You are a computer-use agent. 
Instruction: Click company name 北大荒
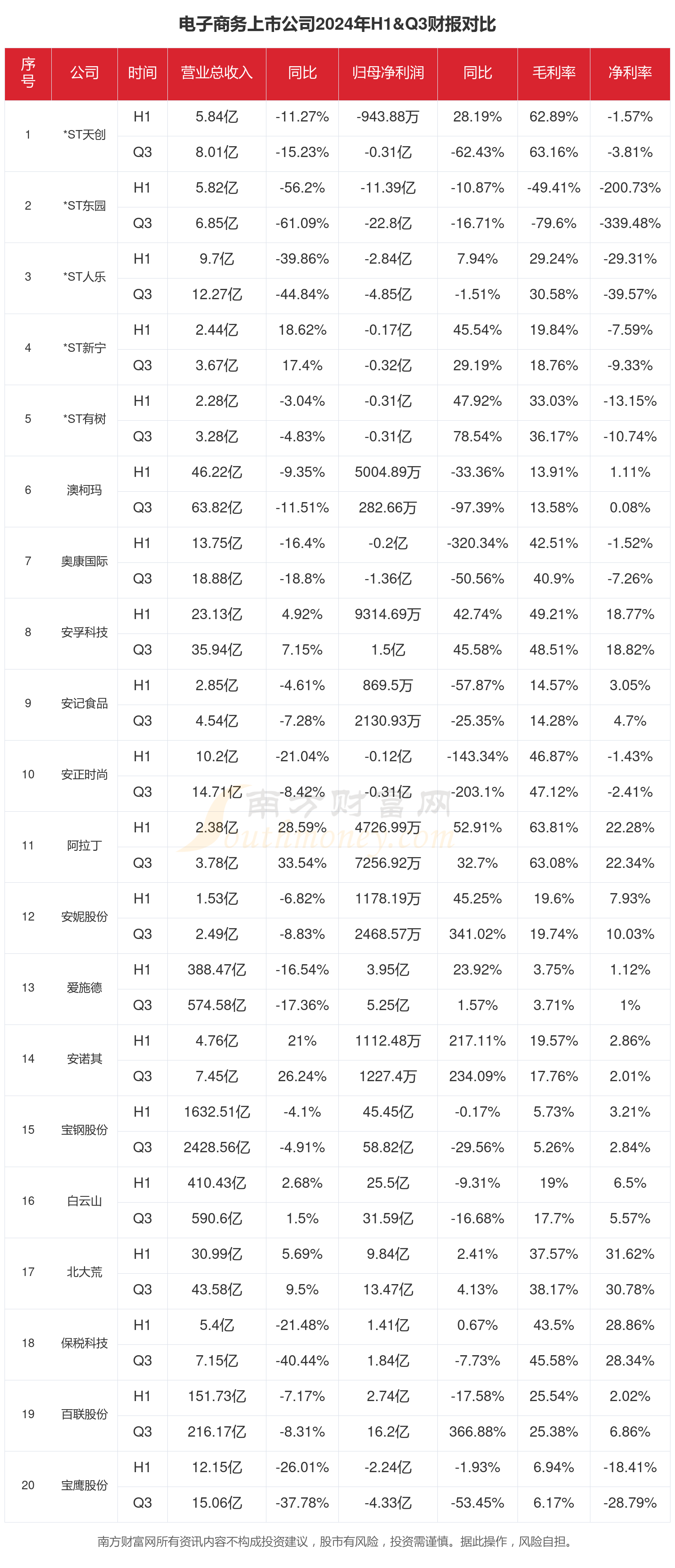tap(84, 1271)
